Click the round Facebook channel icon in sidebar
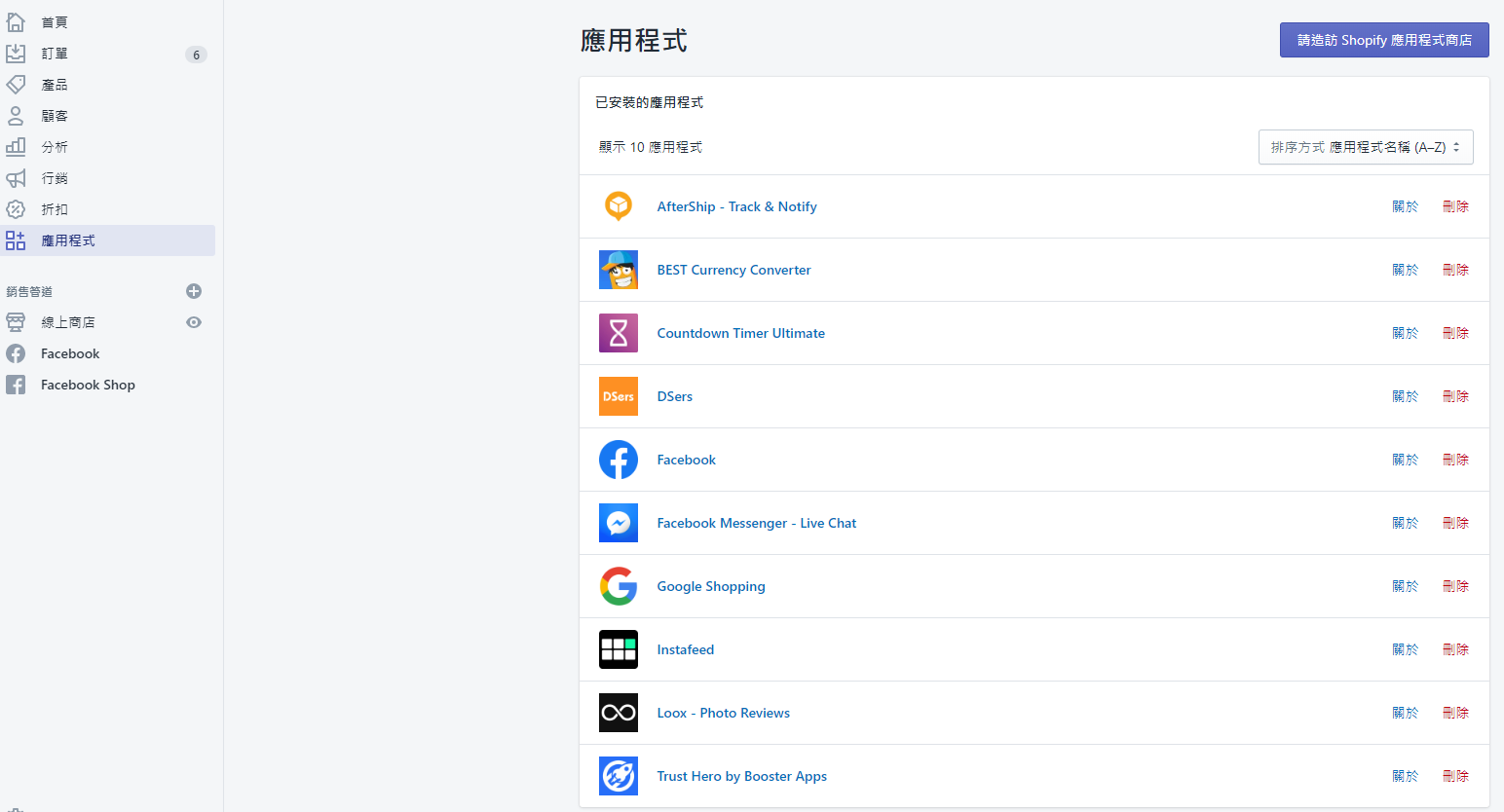Image resolution: width=1504 pixels, height=812 pixels. click(x=16, y=353)
